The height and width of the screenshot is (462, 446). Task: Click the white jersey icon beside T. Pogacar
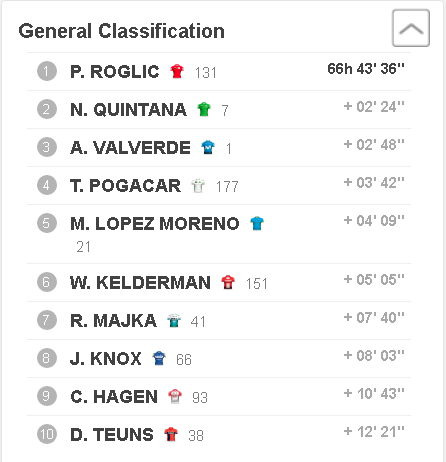pos(198,186)
